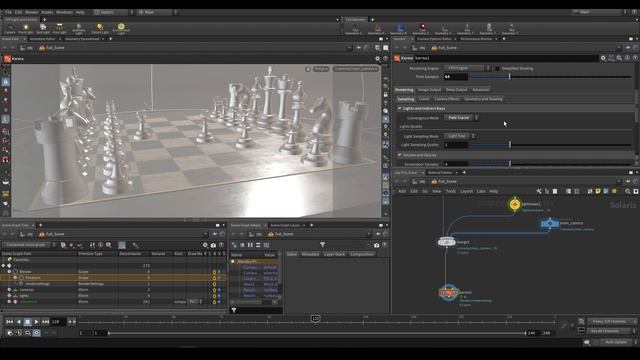Open viewport display options gear icon
The width and height of the screenshot is (640, 360).
pos(378,59)
